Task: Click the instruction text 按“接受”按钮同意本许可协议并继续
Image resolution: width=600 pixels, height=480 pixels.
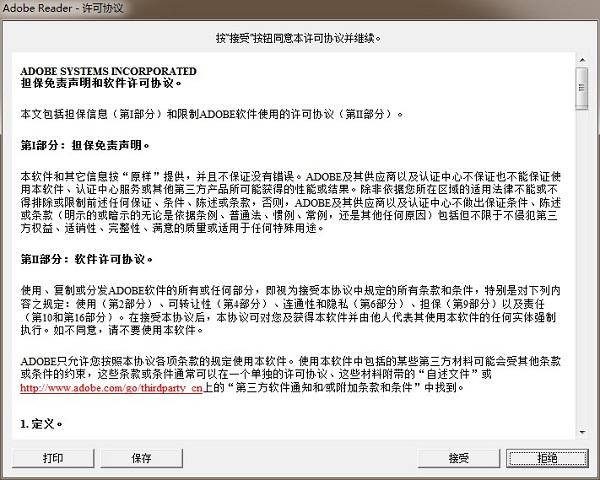Action: (298, 38)
